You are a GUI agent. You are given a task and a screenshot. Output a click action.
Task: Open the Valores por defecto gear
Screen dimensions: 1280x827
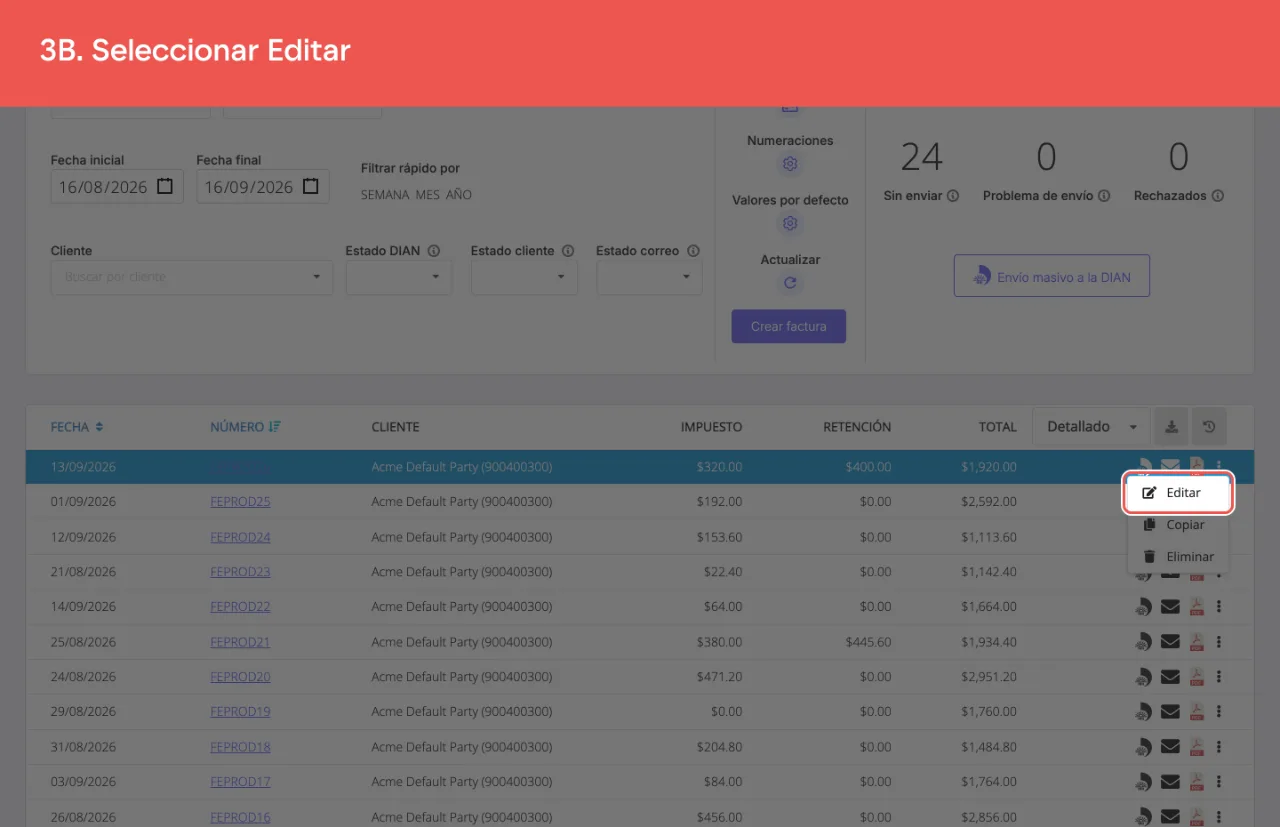[x=790, y=223]
